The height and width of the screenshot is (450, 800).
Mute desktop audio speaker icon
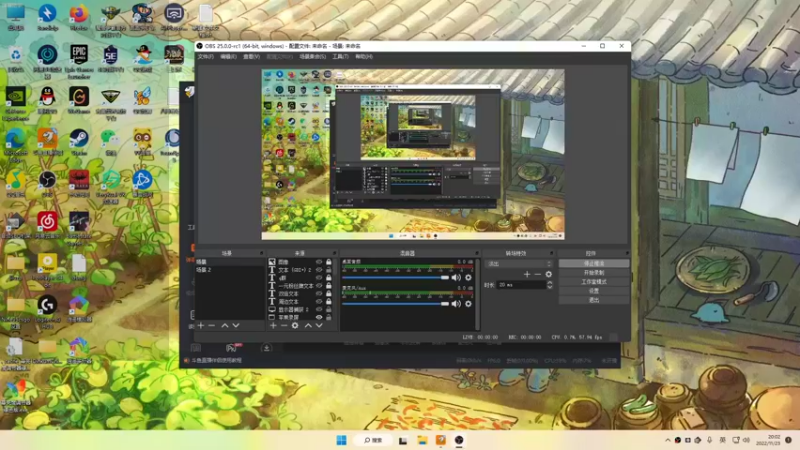click(456, 278)
